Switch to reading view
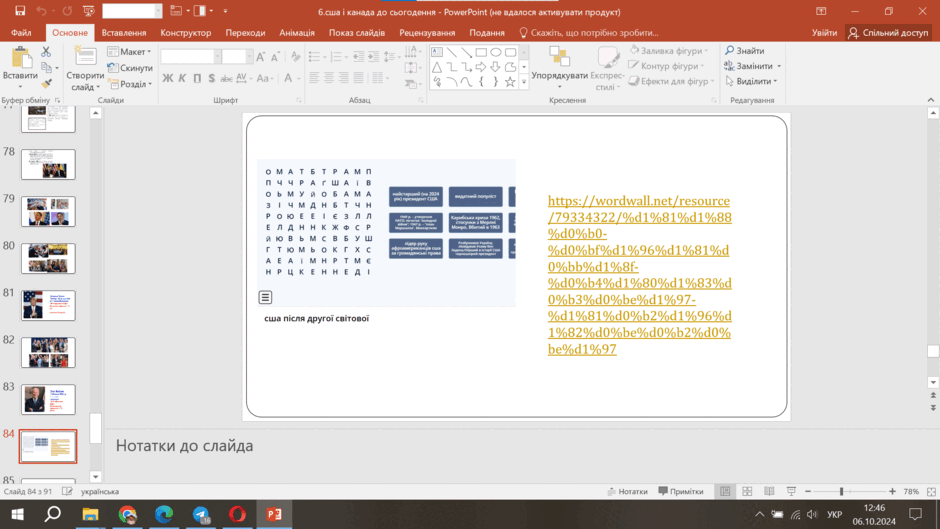The width and height of the screenshot is (940, 529). (769, 491)
